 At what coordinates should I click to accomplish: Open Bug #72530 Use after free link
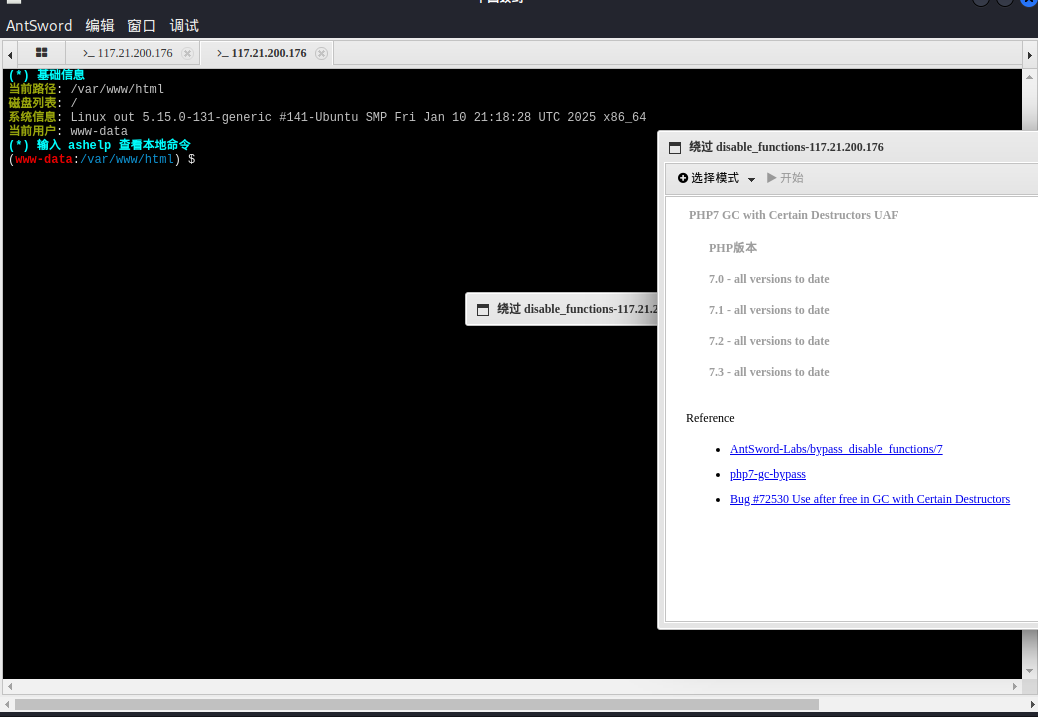click(x=869, y=499)
